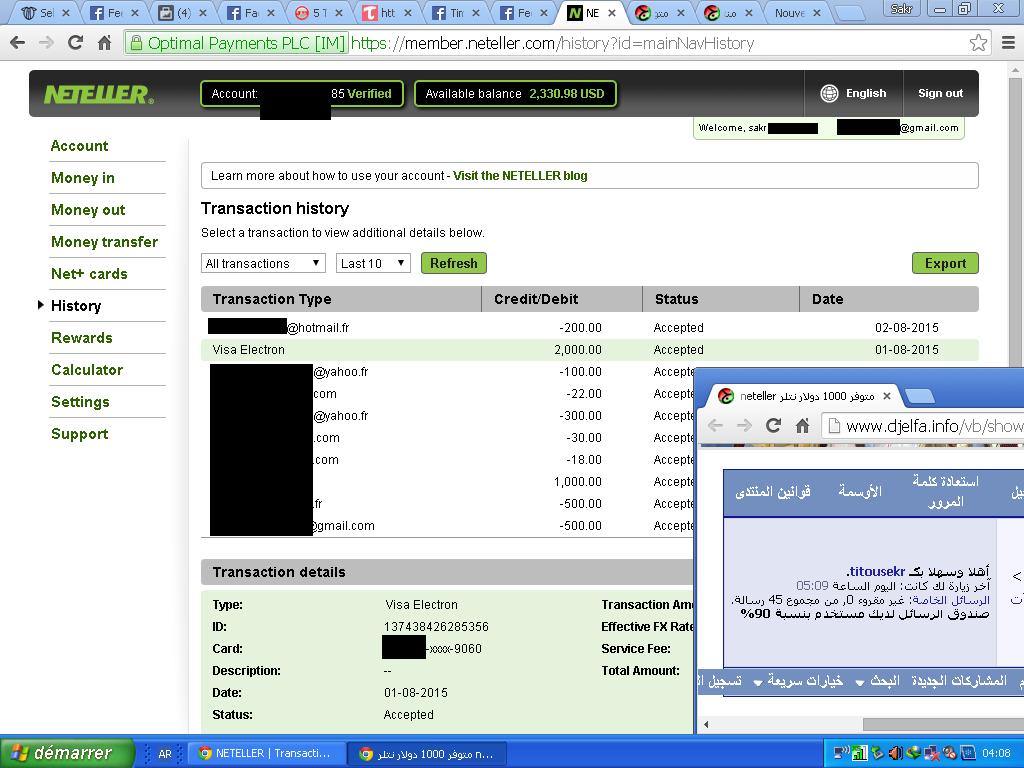Open the Account sidebar item
This screenshot has width=1024, height=768.
(x=80, y=146)
